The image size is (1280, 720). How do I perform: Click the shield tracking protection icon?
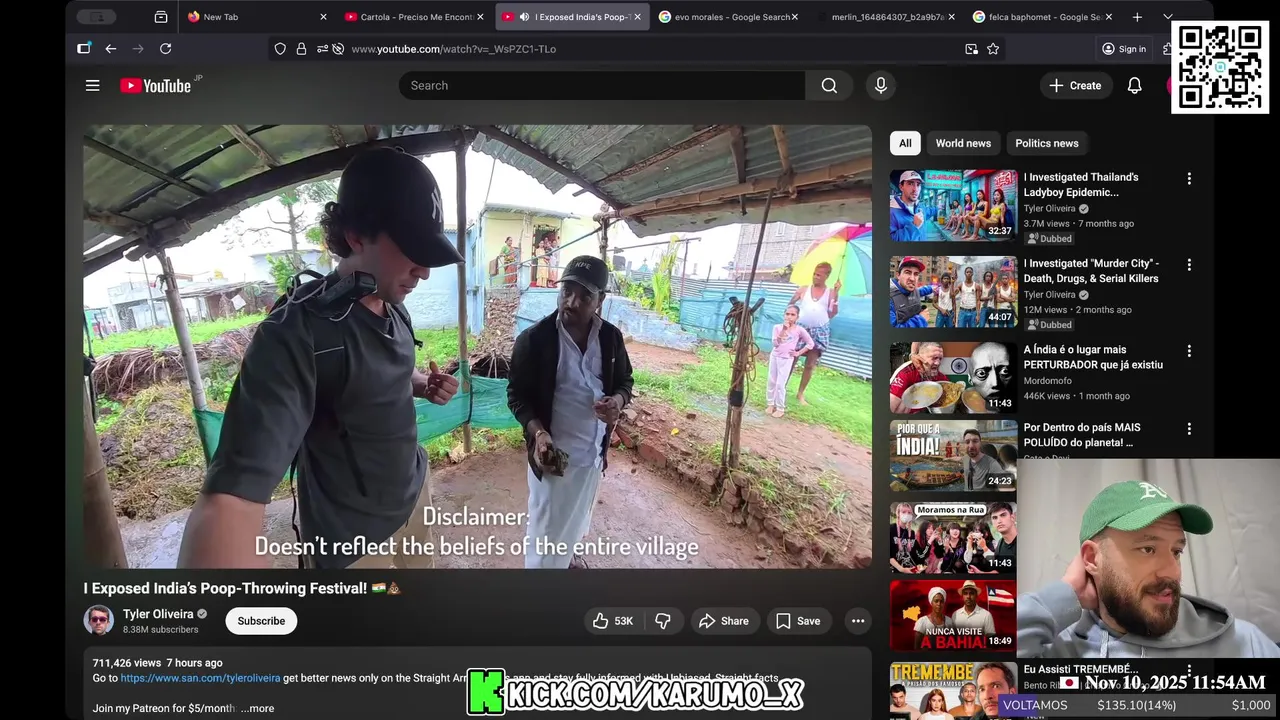pyautogui.click(x=280, y=49)
